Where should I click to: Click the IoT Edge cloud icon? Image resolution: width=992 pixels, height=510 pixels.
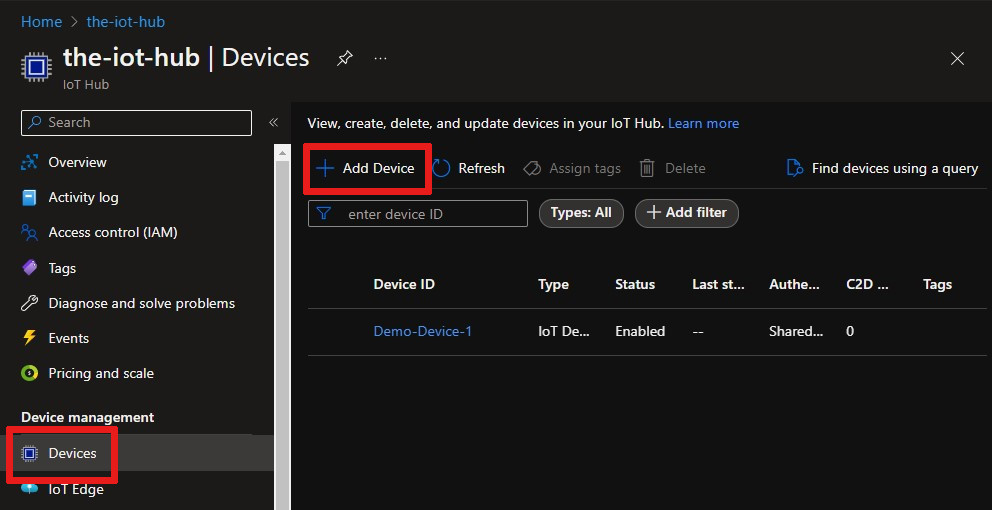point(30,489)
